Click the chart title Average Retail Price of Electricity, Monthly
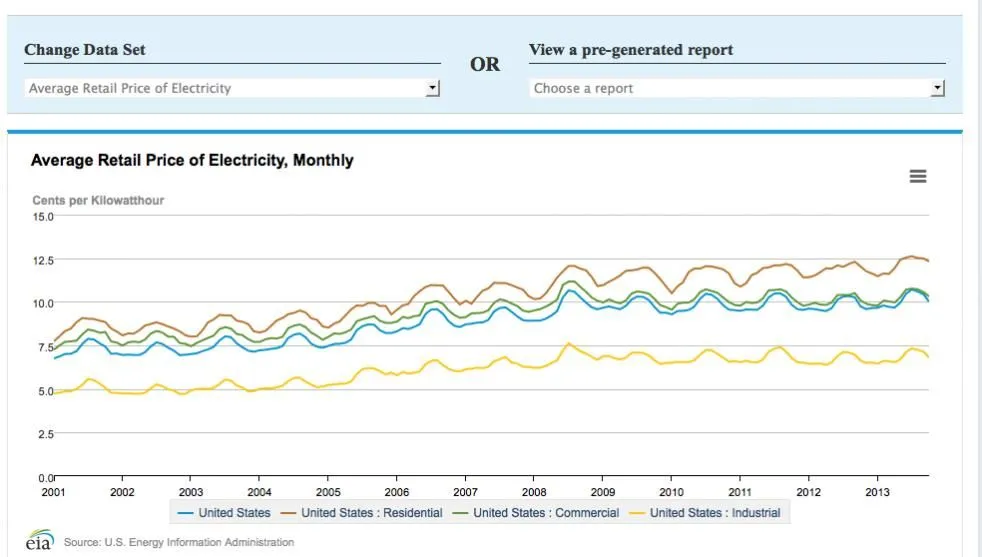This screenshot has width=982, height=557. click(192, 160)
